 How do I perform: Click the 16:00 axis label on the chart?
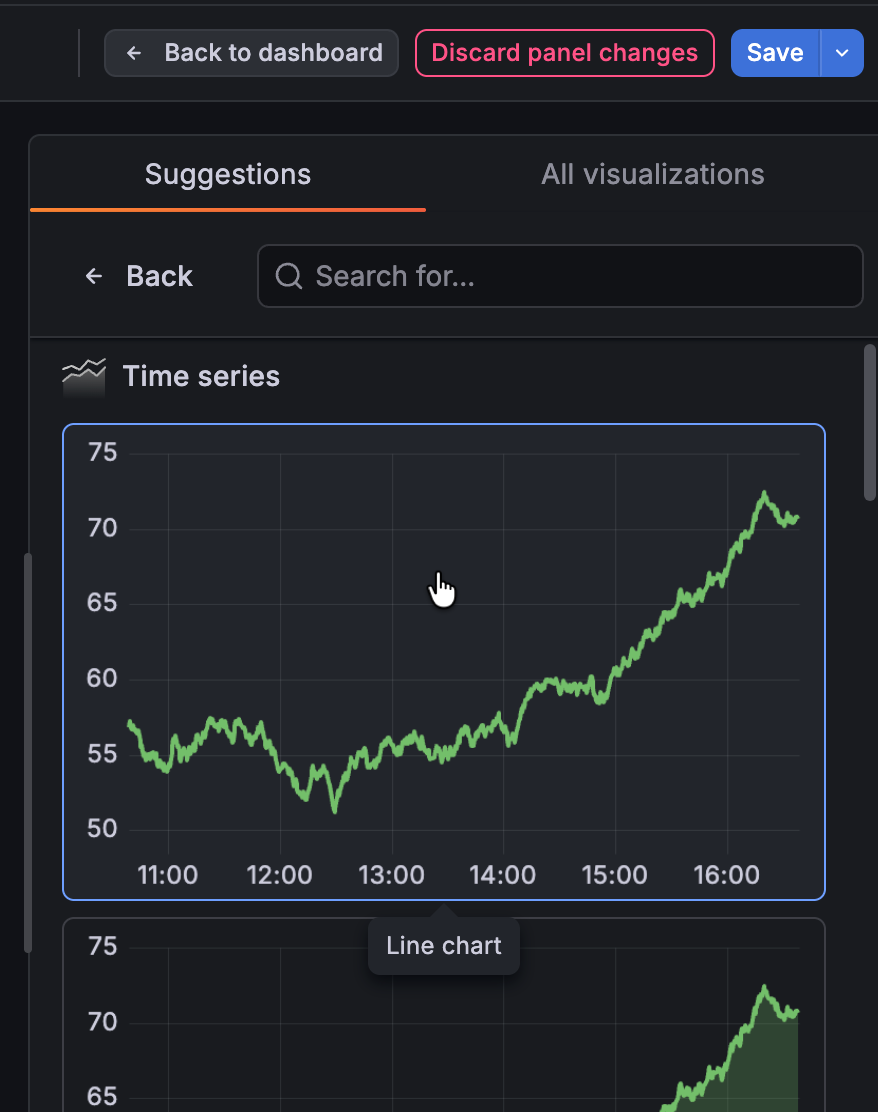tap(727, 875)
